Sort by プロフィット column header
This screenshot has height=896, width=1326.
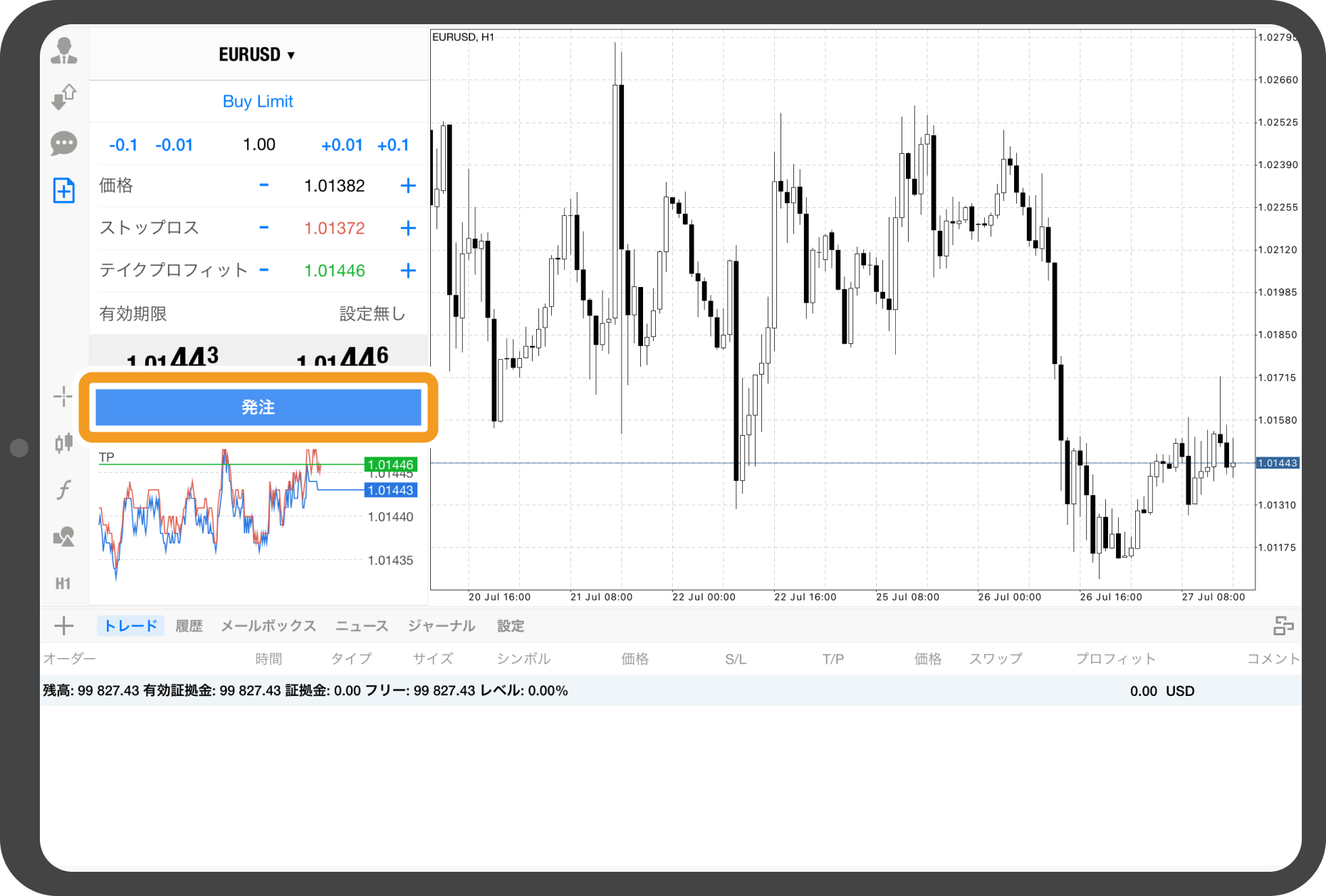pos(1116,659)
